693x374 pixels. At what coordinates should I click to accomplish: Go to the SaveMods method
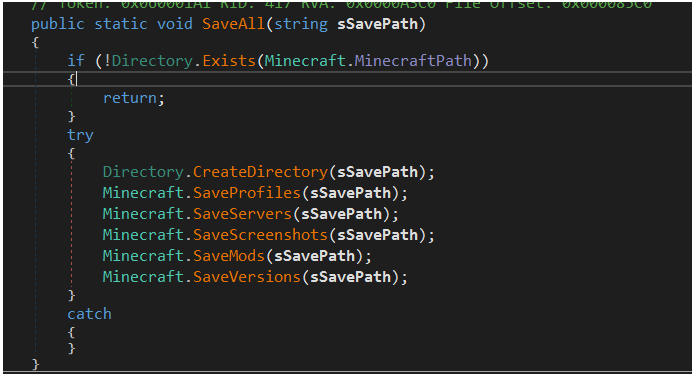pyautogui.click(x=229, y=256)
